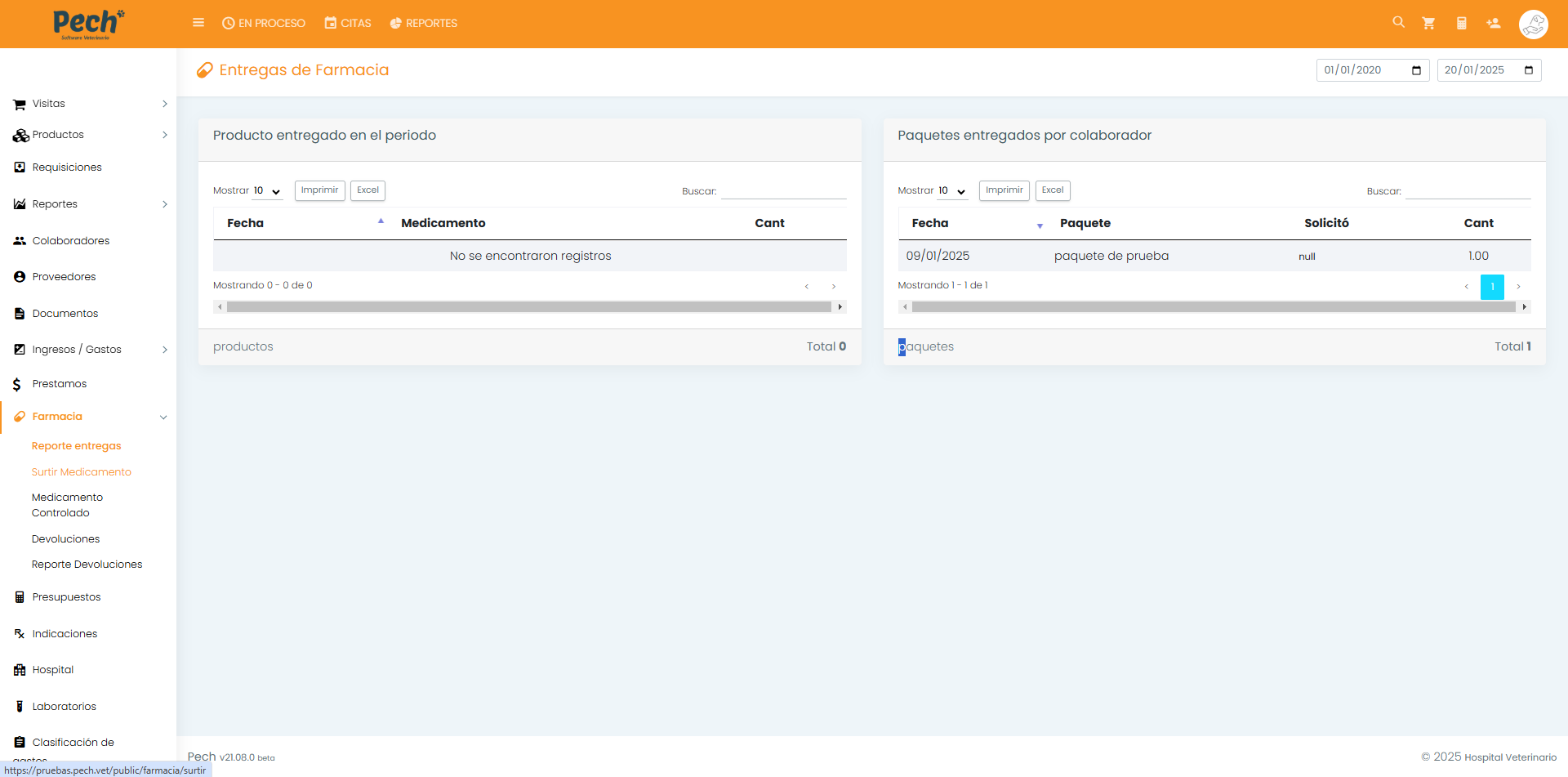Click the calculator icon in header
This screenshot has width=1568, height=777.
[x=1461, y=23]
